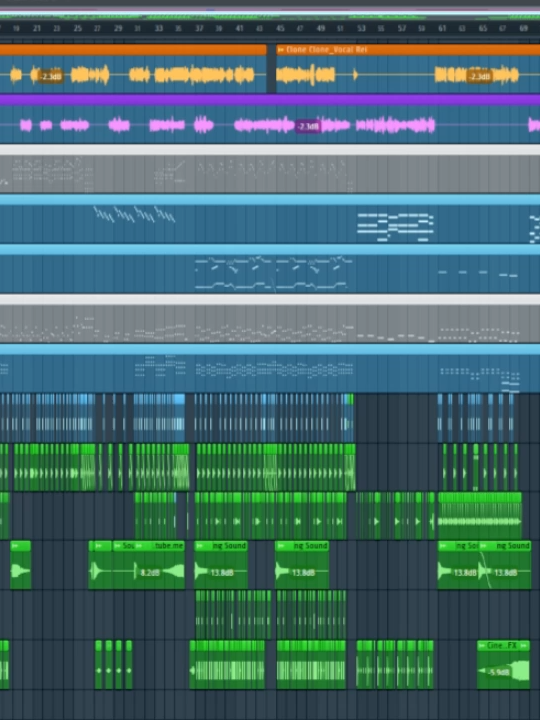Click bar 61 on the timeline ruler
This screenshot has width=540, height=720.
tap(442, 28)
